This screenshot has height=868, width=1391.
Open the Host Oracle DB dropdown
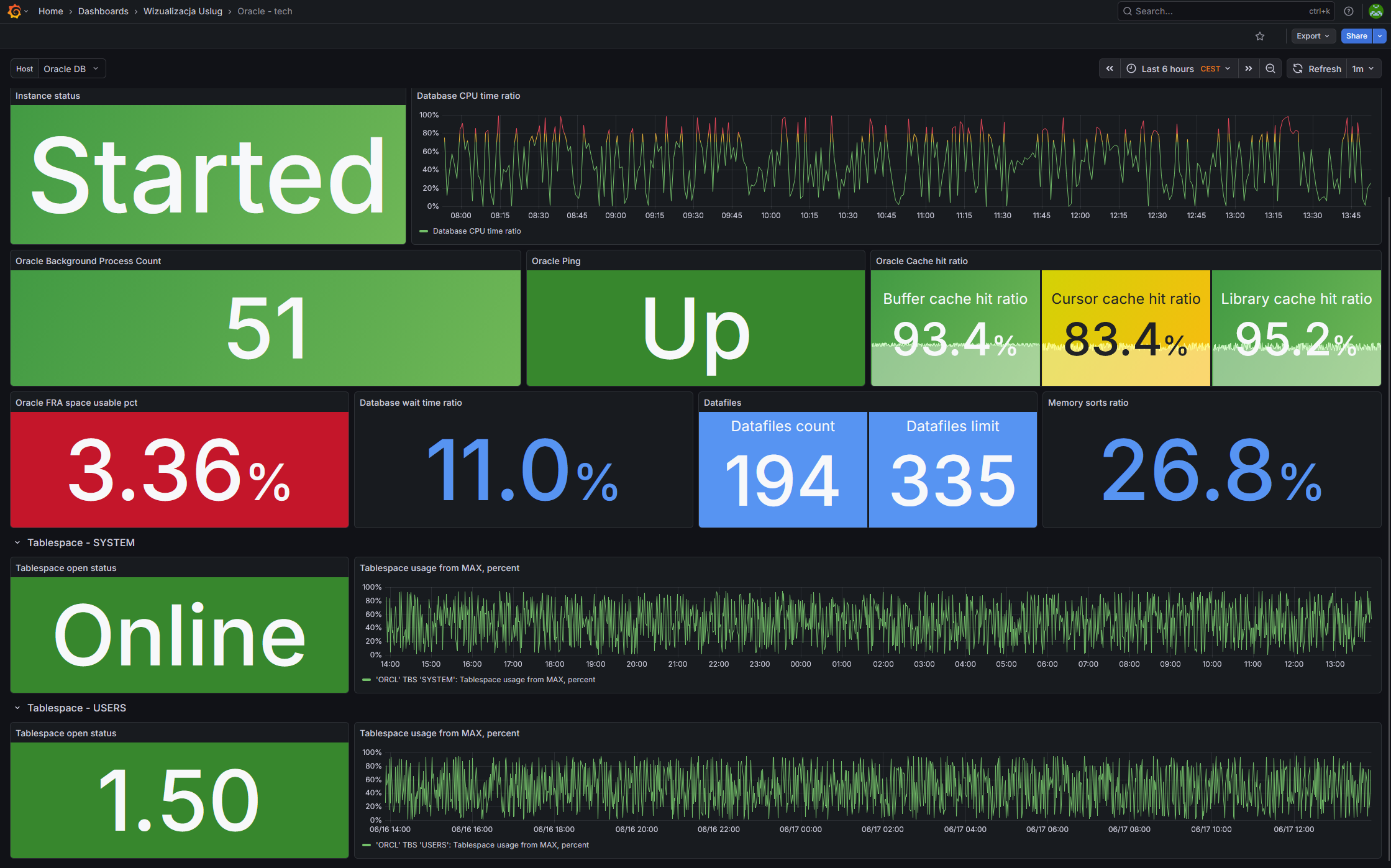point(71,69)
